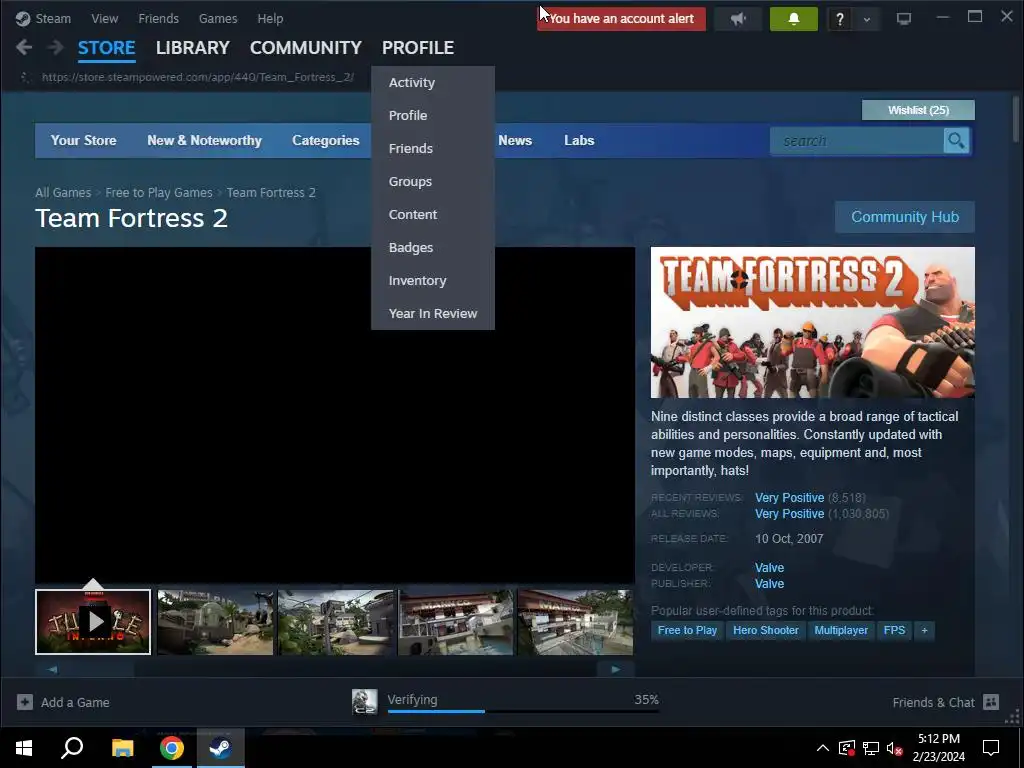The height and width of the screenshot is (768, 1024).
Task: Select Year In Review menu item
Action: [x=433, y=313]
